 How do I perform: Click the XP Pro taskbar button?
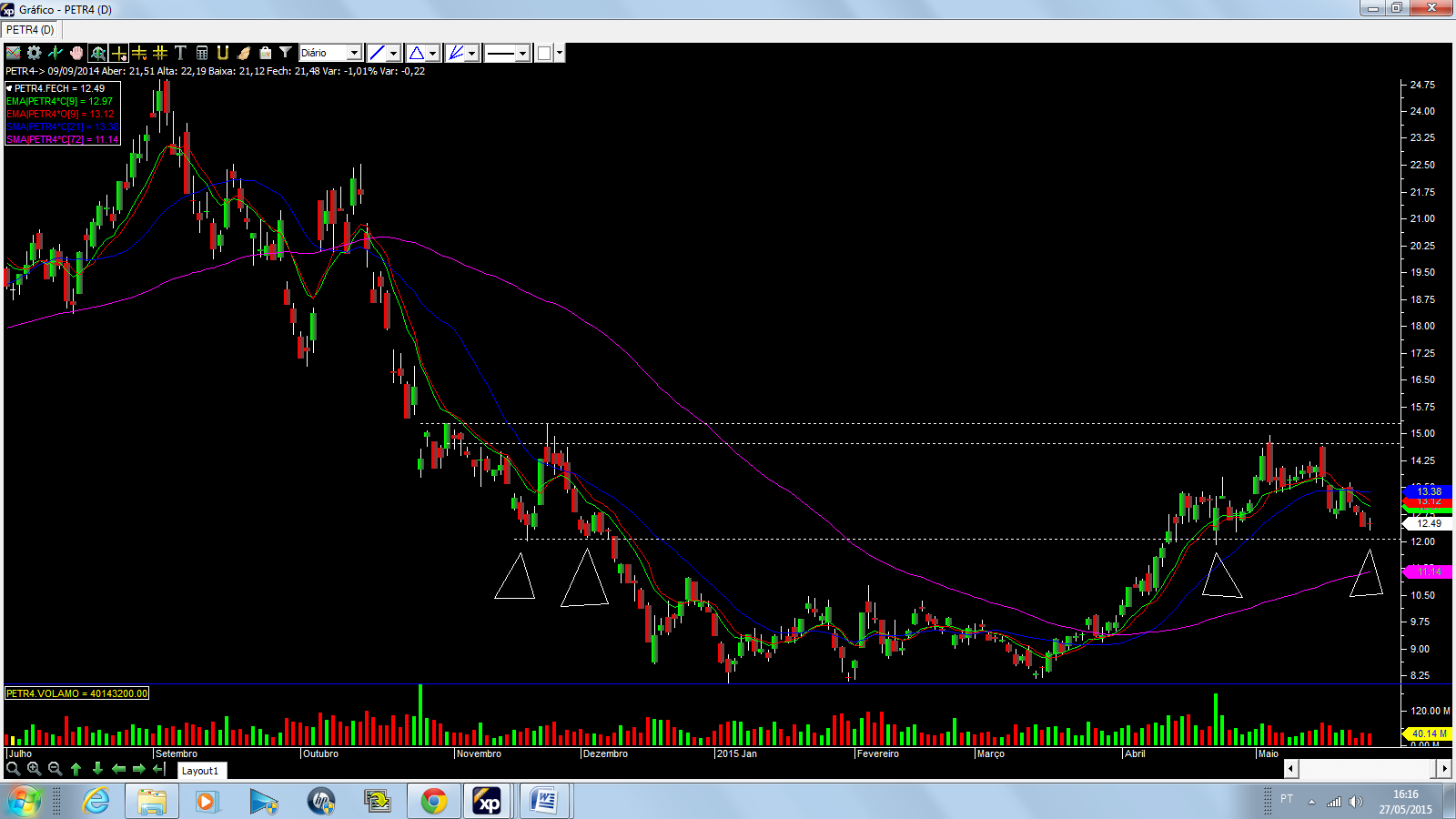[489, 802]
